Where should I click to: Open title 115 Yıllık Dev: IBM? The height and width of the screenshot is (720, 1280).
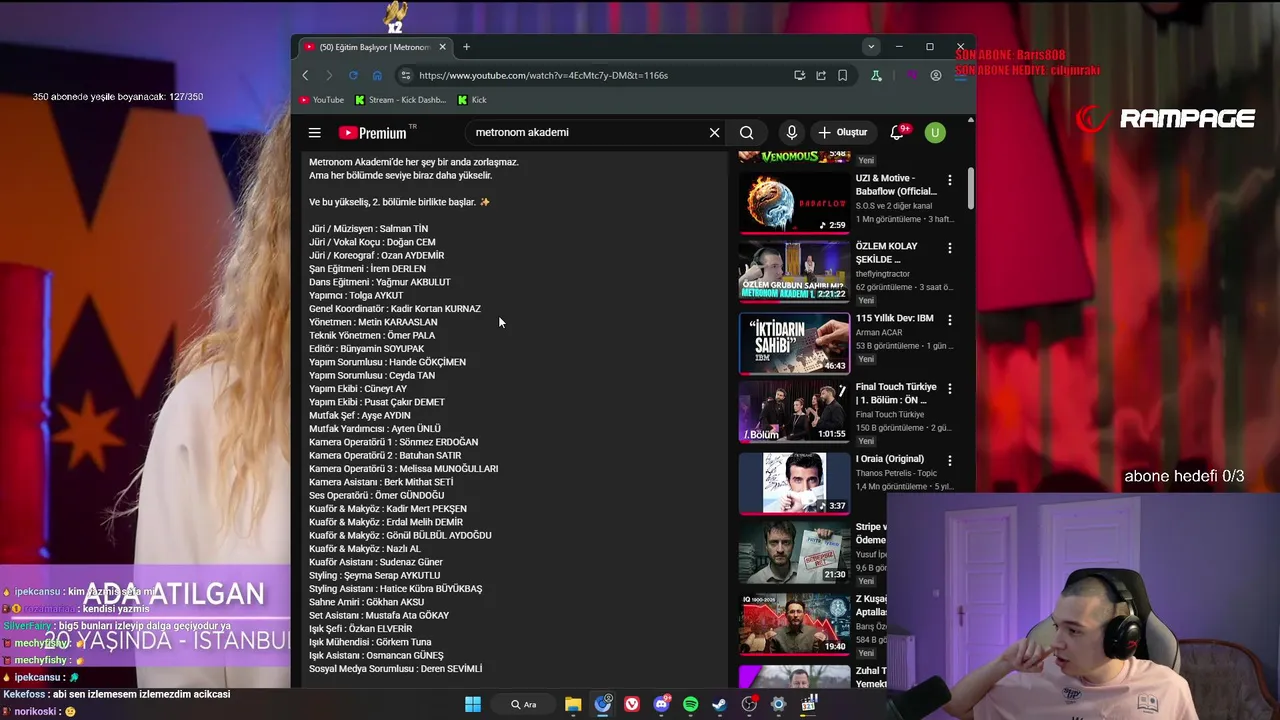pos(894,318)
